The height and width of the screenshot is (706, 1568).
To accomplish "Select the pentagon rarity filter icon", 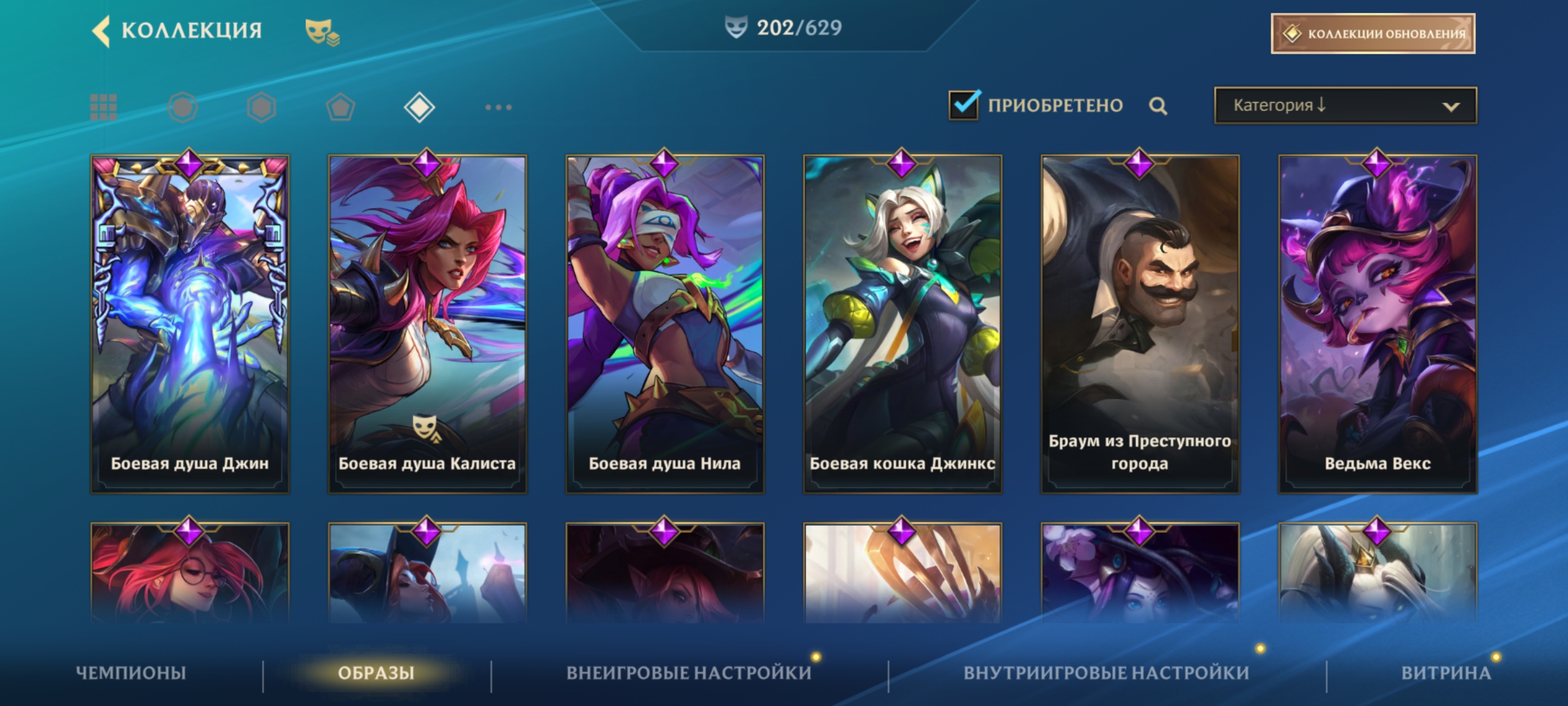I will pyautogui.click(x=340, y=107).
